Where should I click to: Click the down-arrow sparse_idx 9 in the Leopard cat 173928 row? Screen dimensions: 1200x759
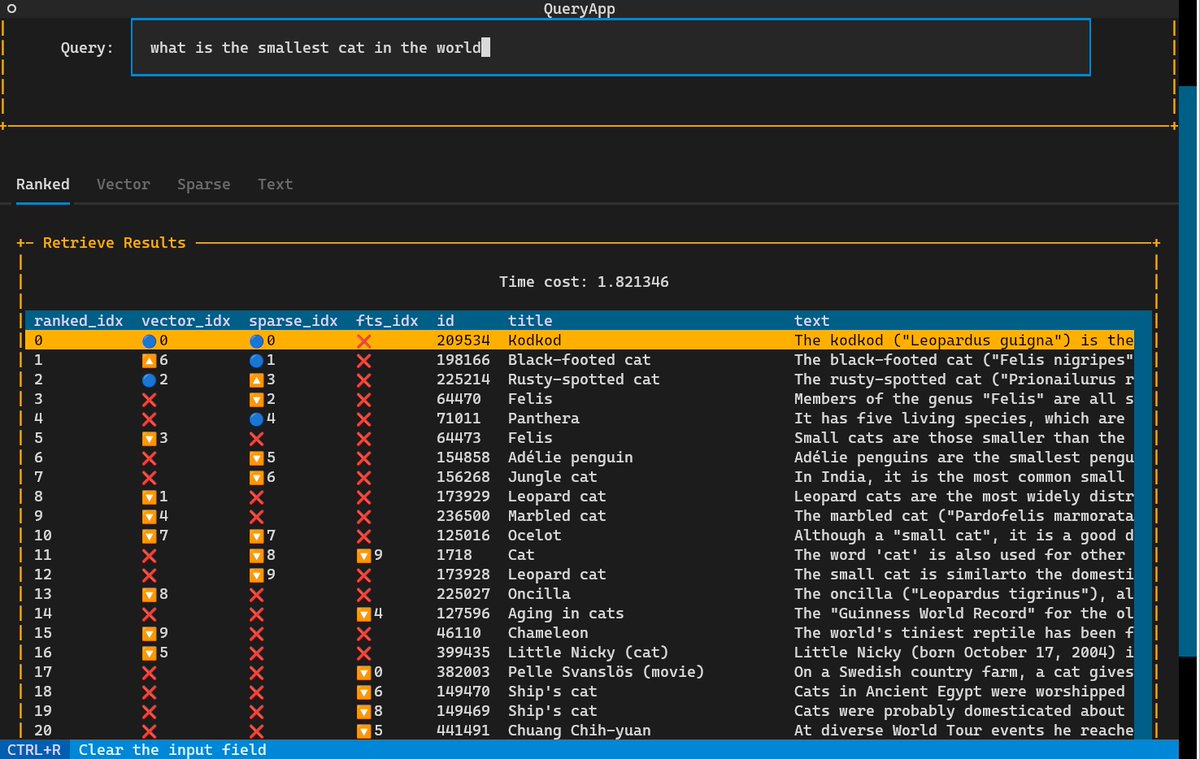click(x=261, y=574)
